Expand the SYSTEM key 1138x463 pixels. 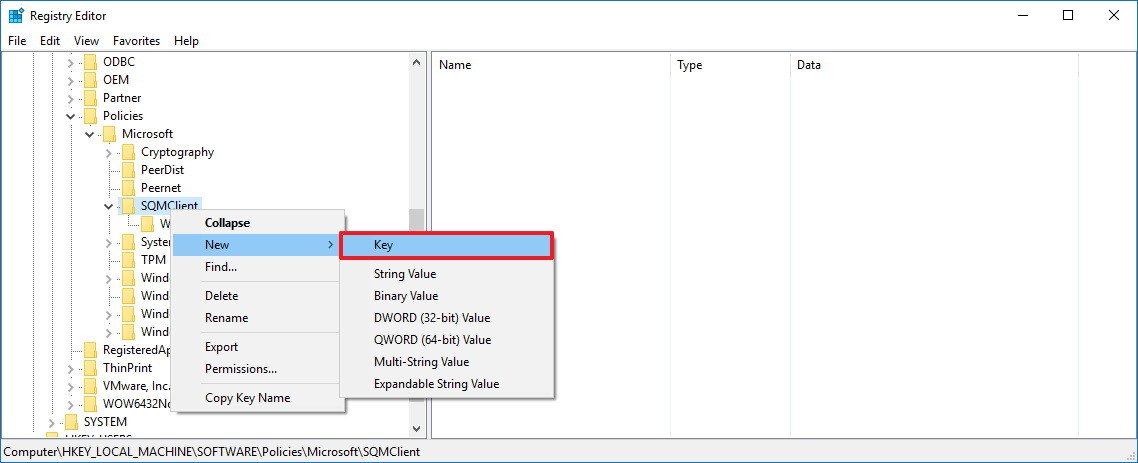[x=52, y=422]
